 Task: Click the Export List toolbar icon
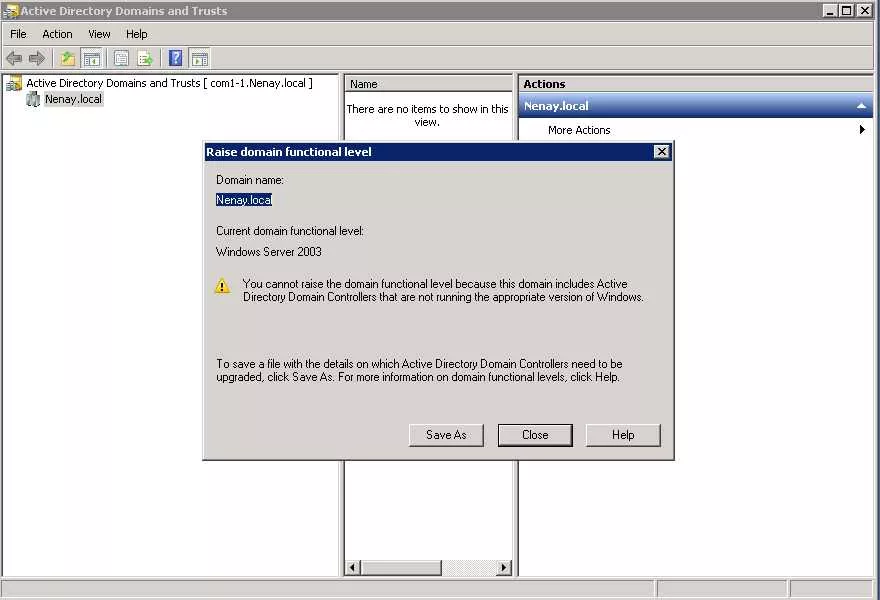coord(145,58)
